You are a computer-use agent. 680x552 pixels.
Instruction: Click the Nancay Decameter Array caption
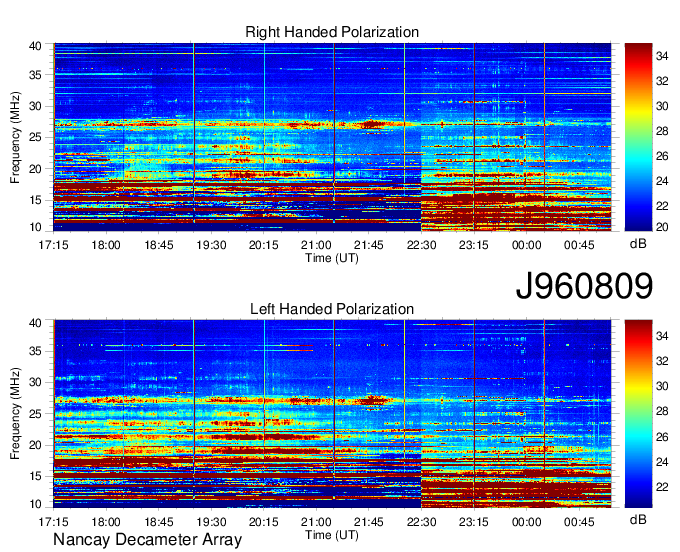[147, 540]
